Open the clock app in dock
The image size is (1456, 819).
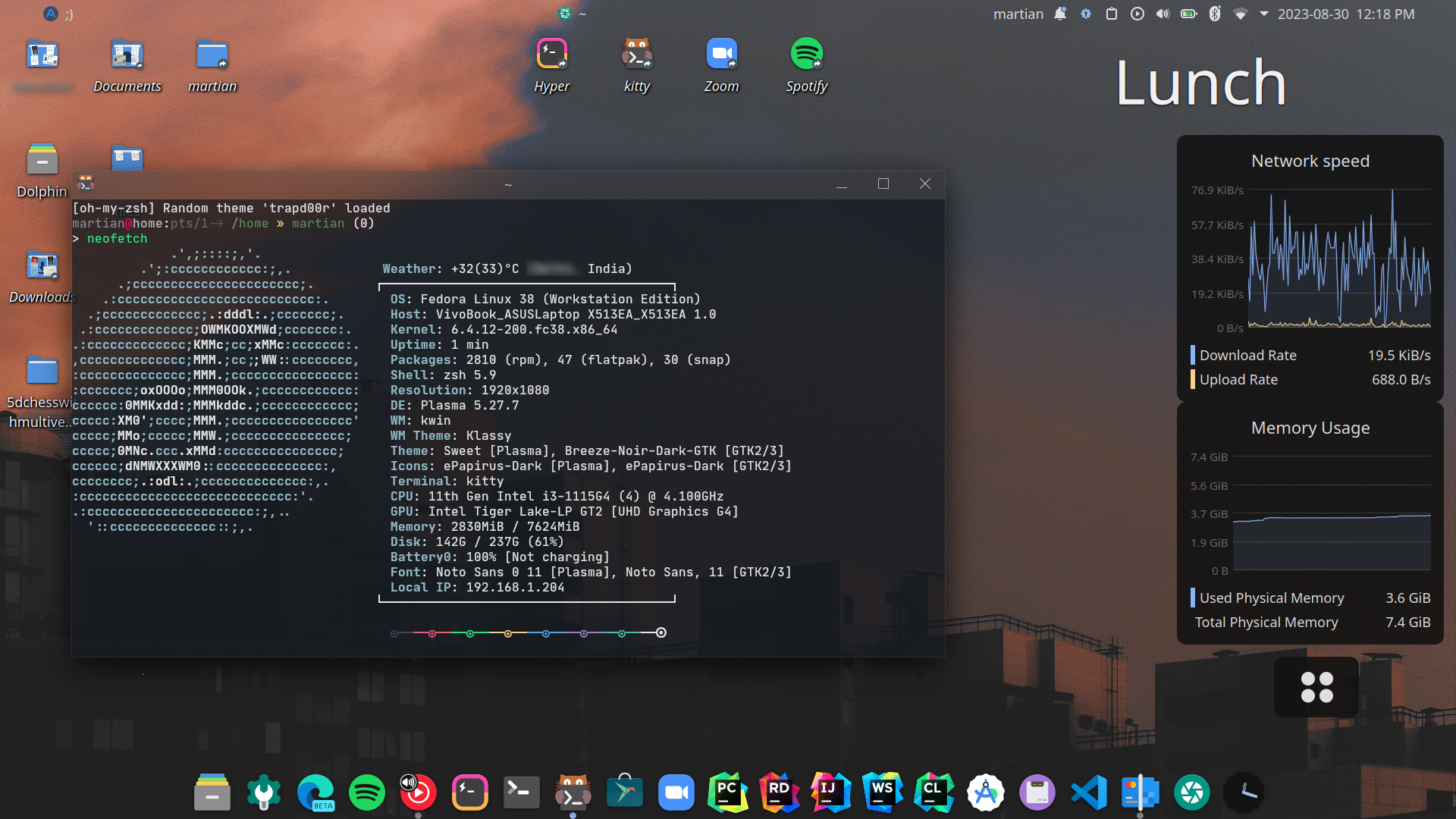1244,792
